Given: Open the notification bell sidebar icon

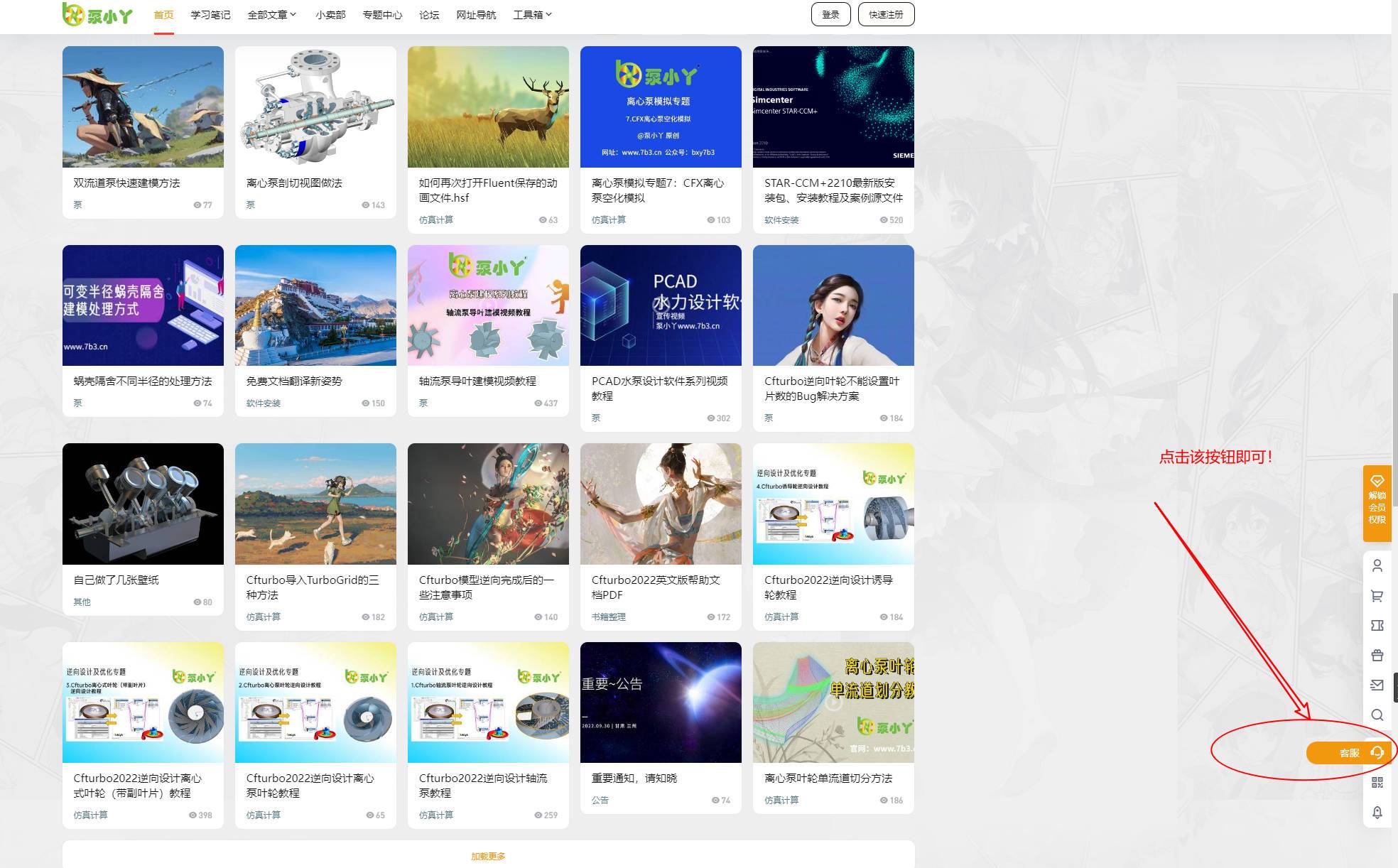Looking at the screenshot, I should coord(1377,813).
